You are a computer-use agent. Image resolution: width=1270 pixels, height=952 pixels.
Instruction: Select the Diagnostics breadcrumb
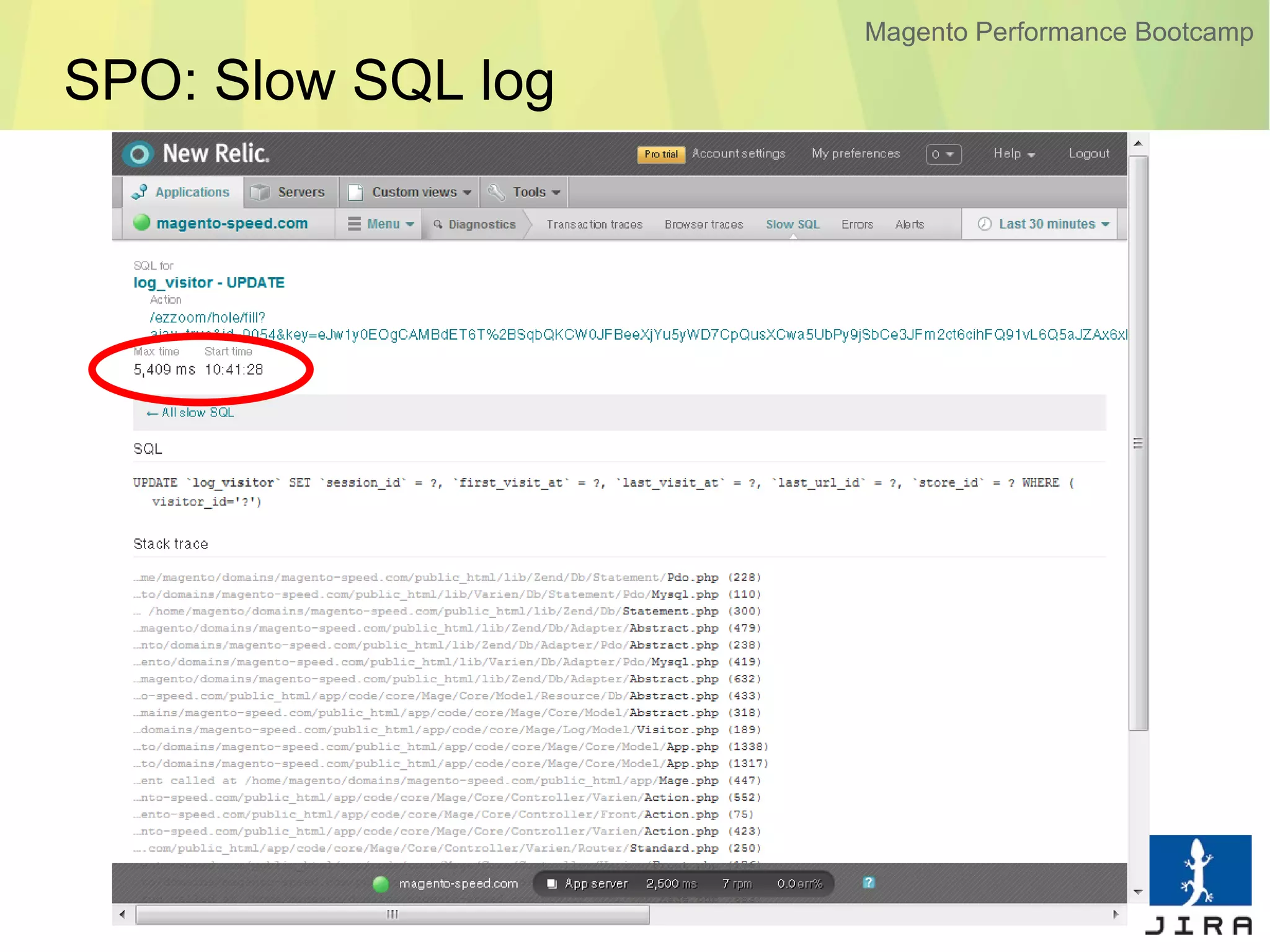(482, 224)
